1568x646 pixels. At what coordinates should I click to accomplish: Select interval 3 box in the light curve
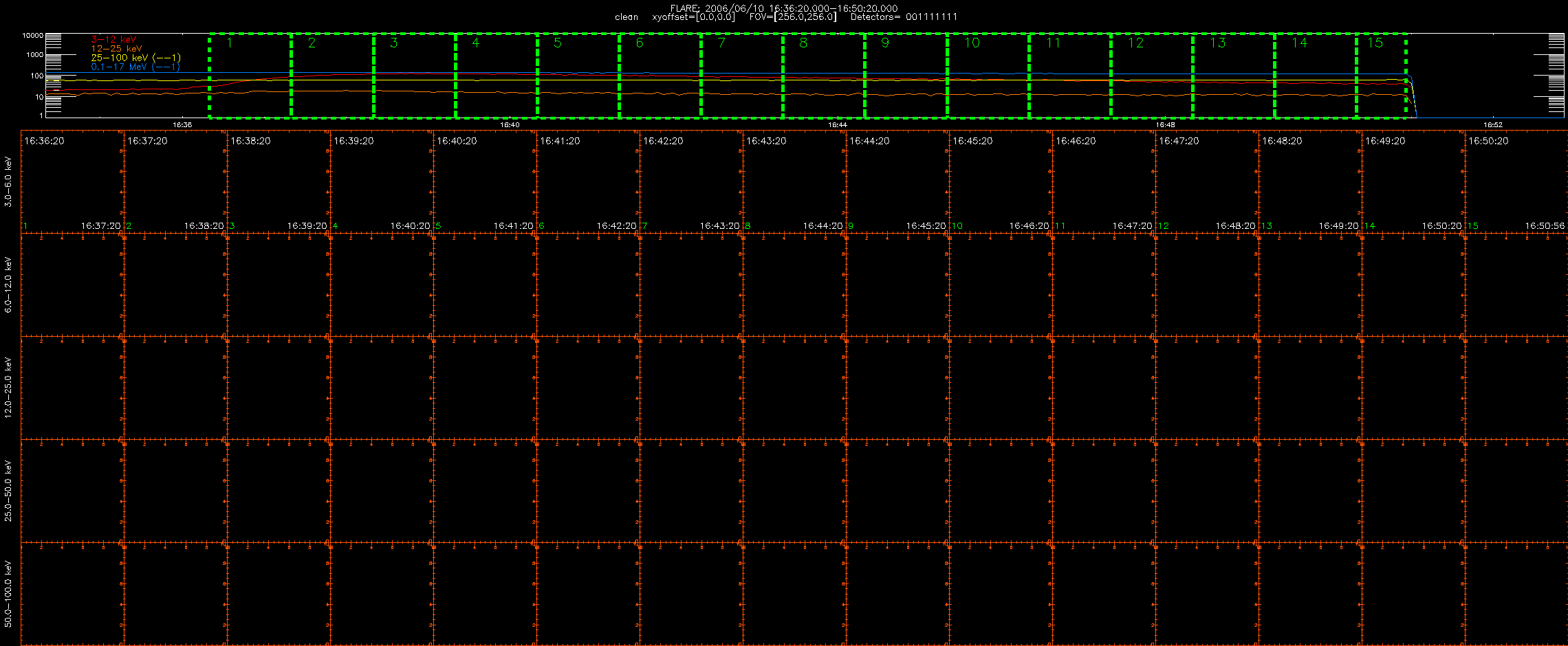[x=414, y=76]
